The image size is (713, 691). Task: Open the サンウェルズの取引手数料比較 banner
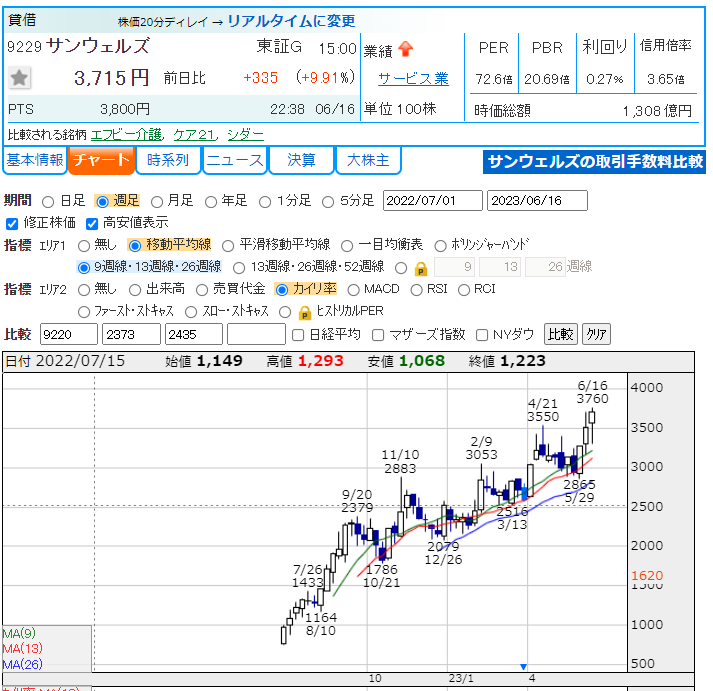[594, 161]
